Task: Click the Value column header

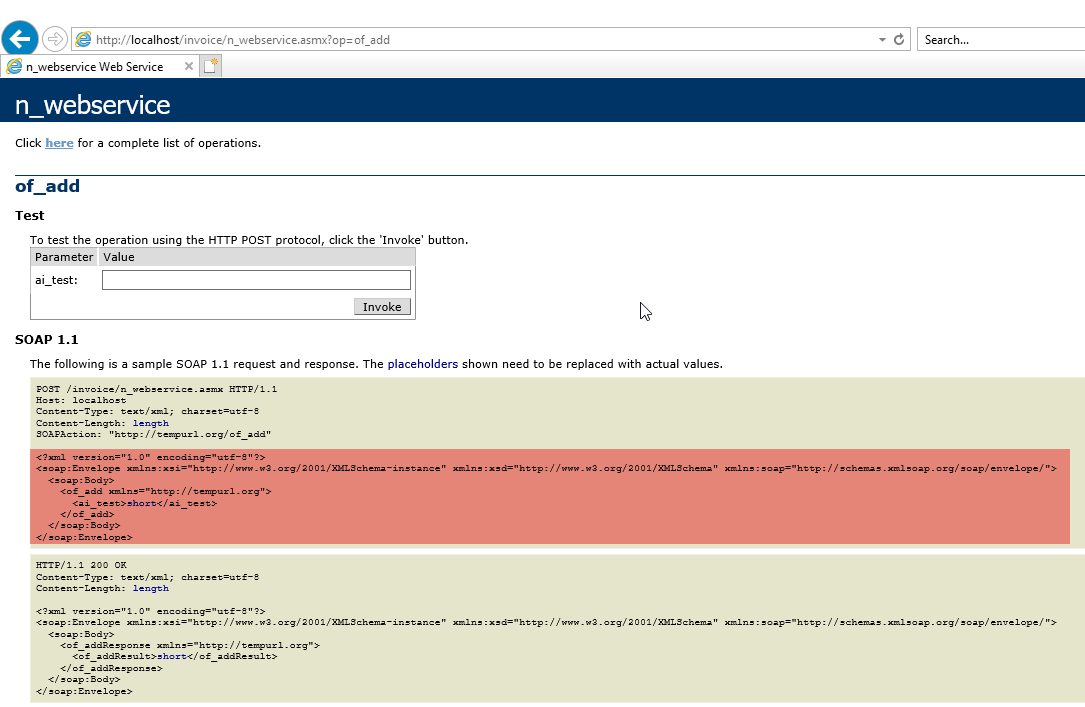Action: point(119,257)
